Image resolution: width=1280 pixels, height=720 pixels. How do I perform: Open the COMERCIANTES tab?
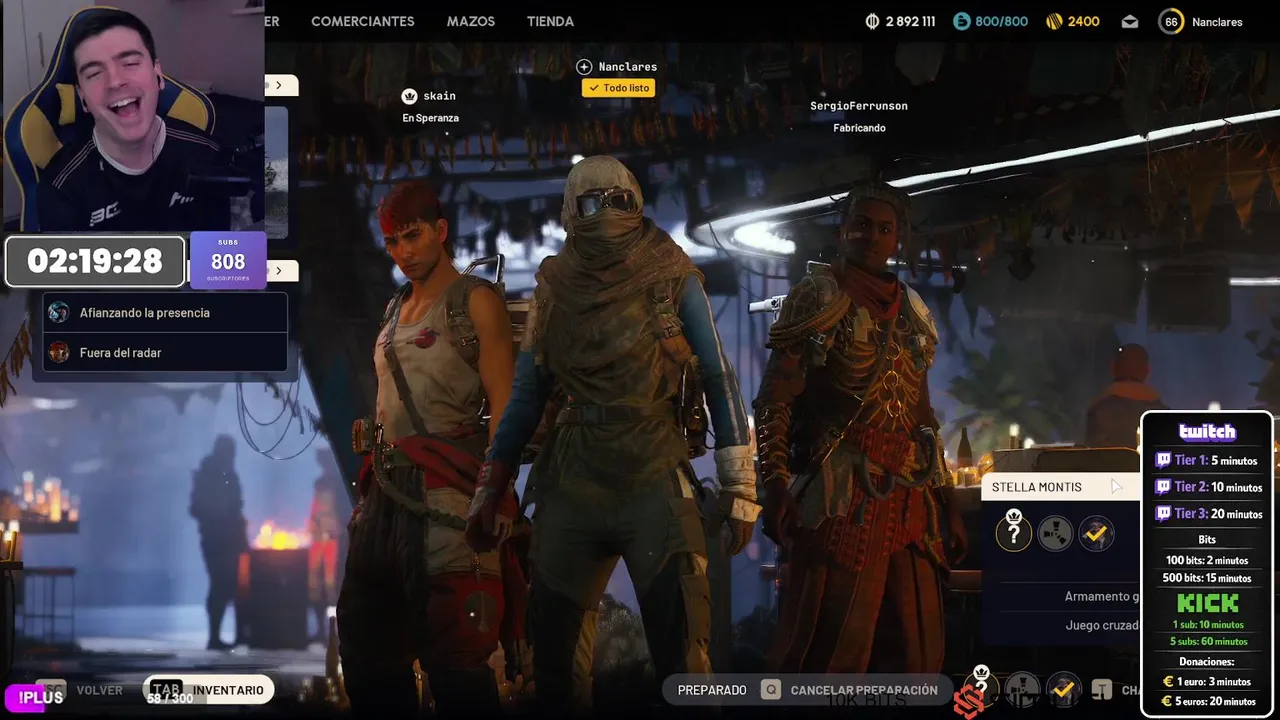pos(362,21)
